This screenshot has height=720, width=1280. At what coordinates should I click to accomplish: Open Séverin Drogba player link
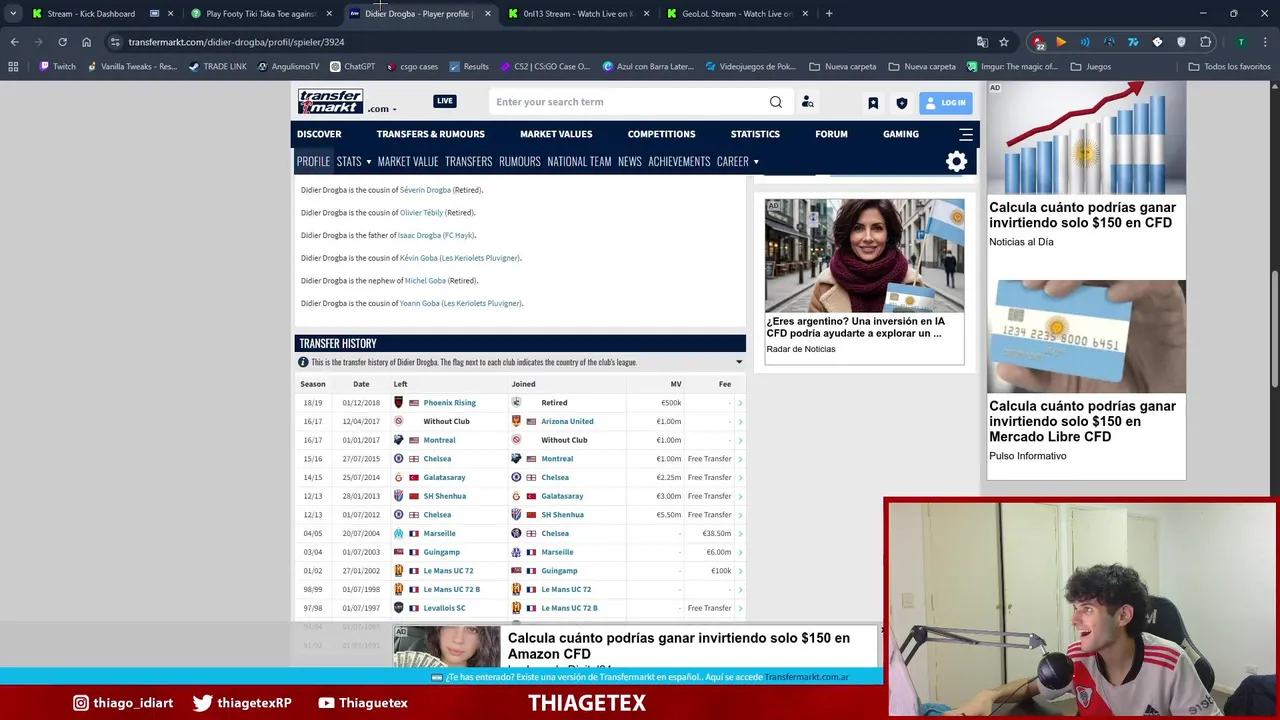click(425, 190)
